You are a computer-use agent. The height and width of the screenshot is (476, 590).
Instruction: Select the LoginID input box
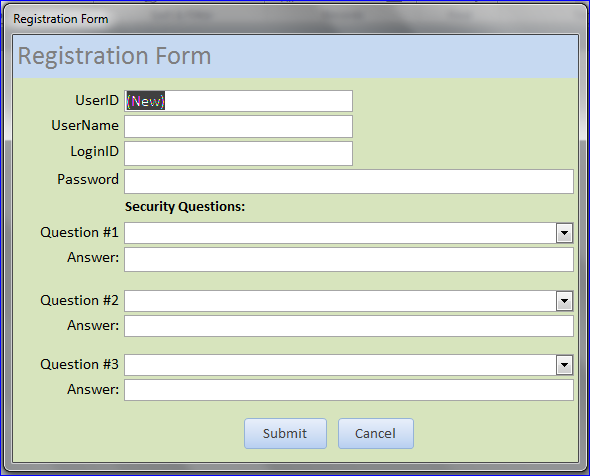[239, 154]
